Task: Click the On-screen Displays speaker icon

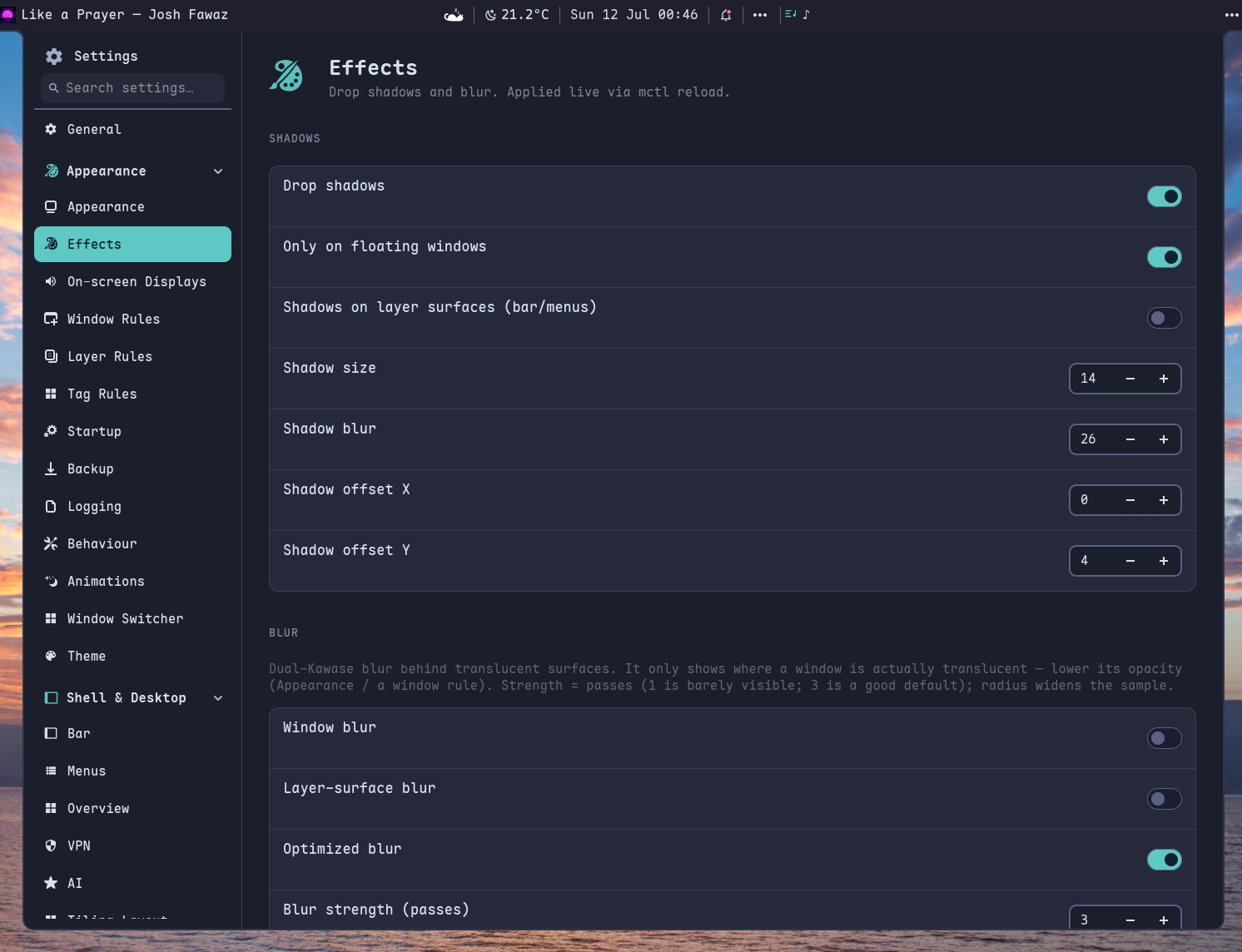Action: 51,281
